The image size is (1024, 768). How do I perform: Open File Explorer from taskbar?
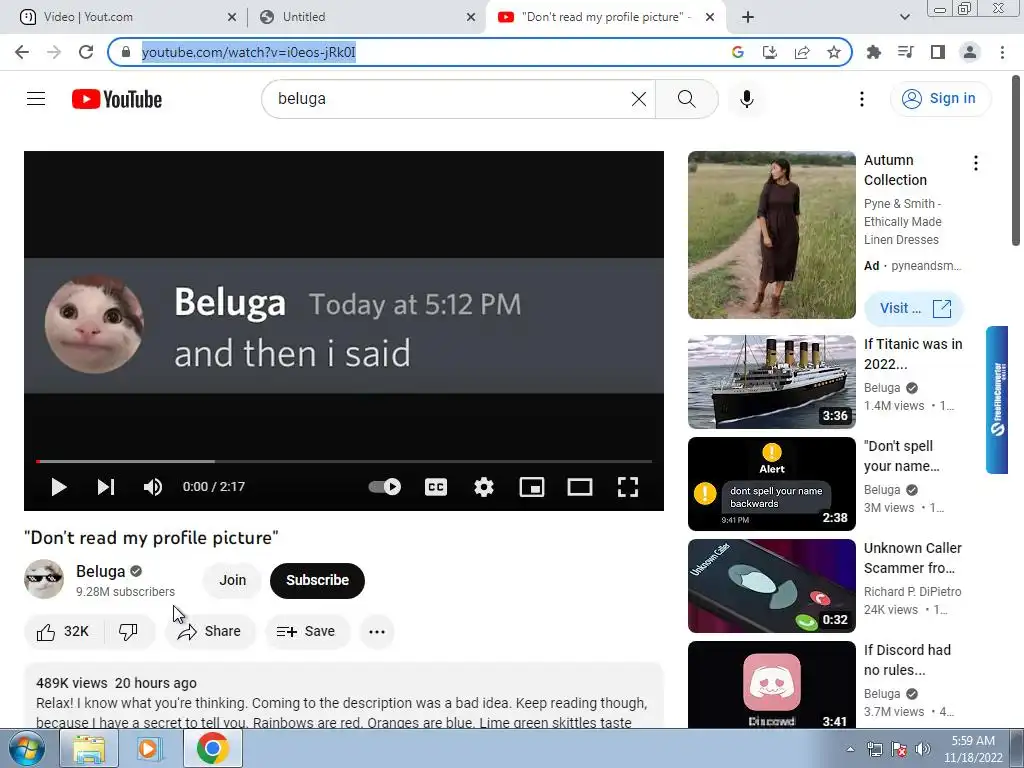pyautogui.click(x=89, y=749)
